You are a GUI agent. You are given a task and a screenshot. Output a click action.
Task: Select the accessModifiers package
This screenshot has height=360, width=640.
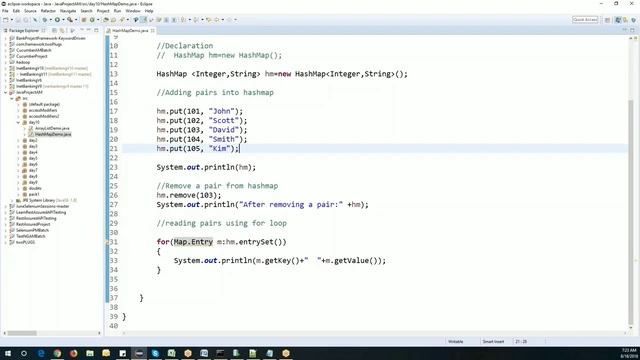point(42,111)
